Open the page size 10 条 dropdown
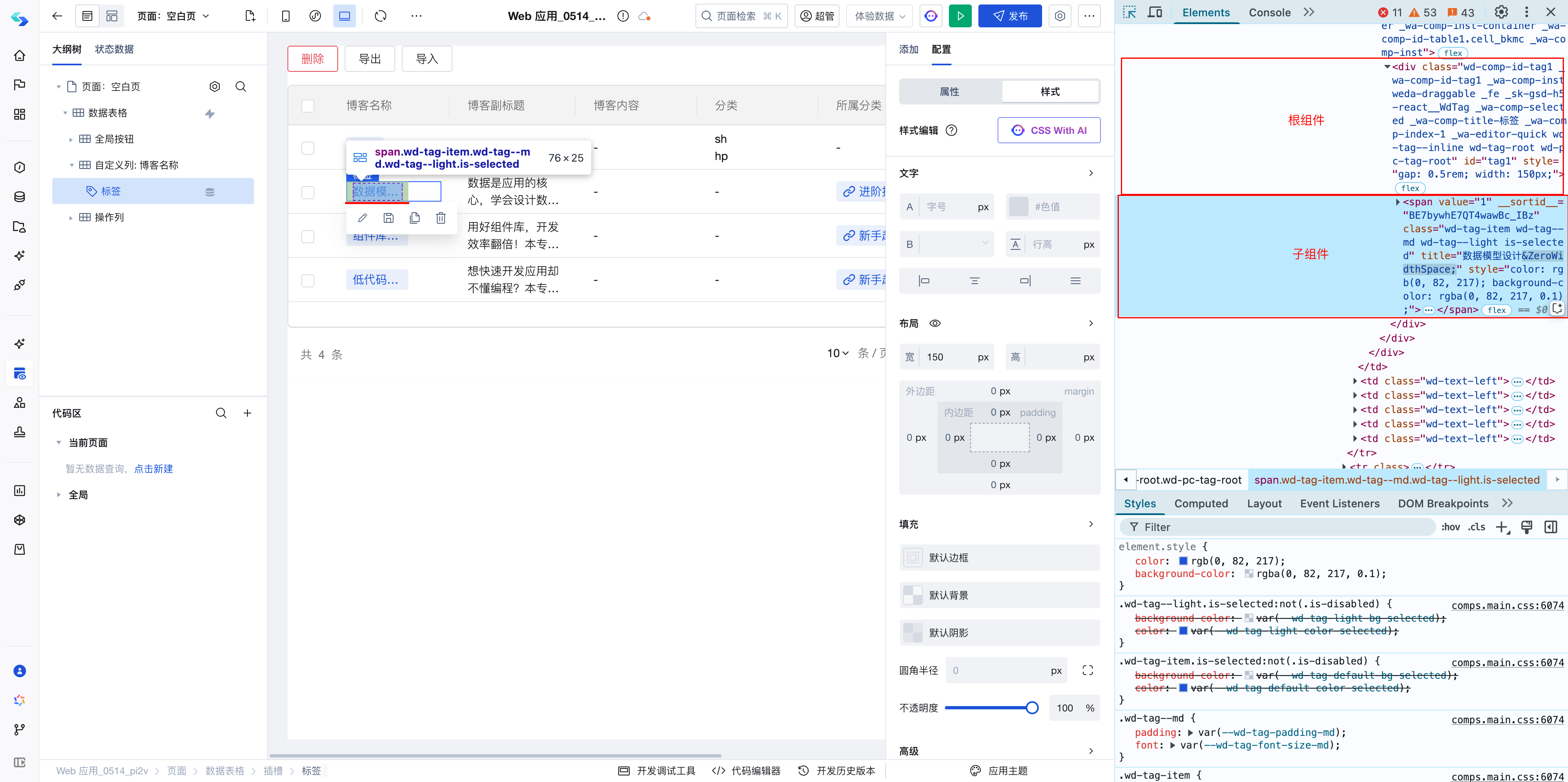 pyautogui.click(x=838, y=353)
